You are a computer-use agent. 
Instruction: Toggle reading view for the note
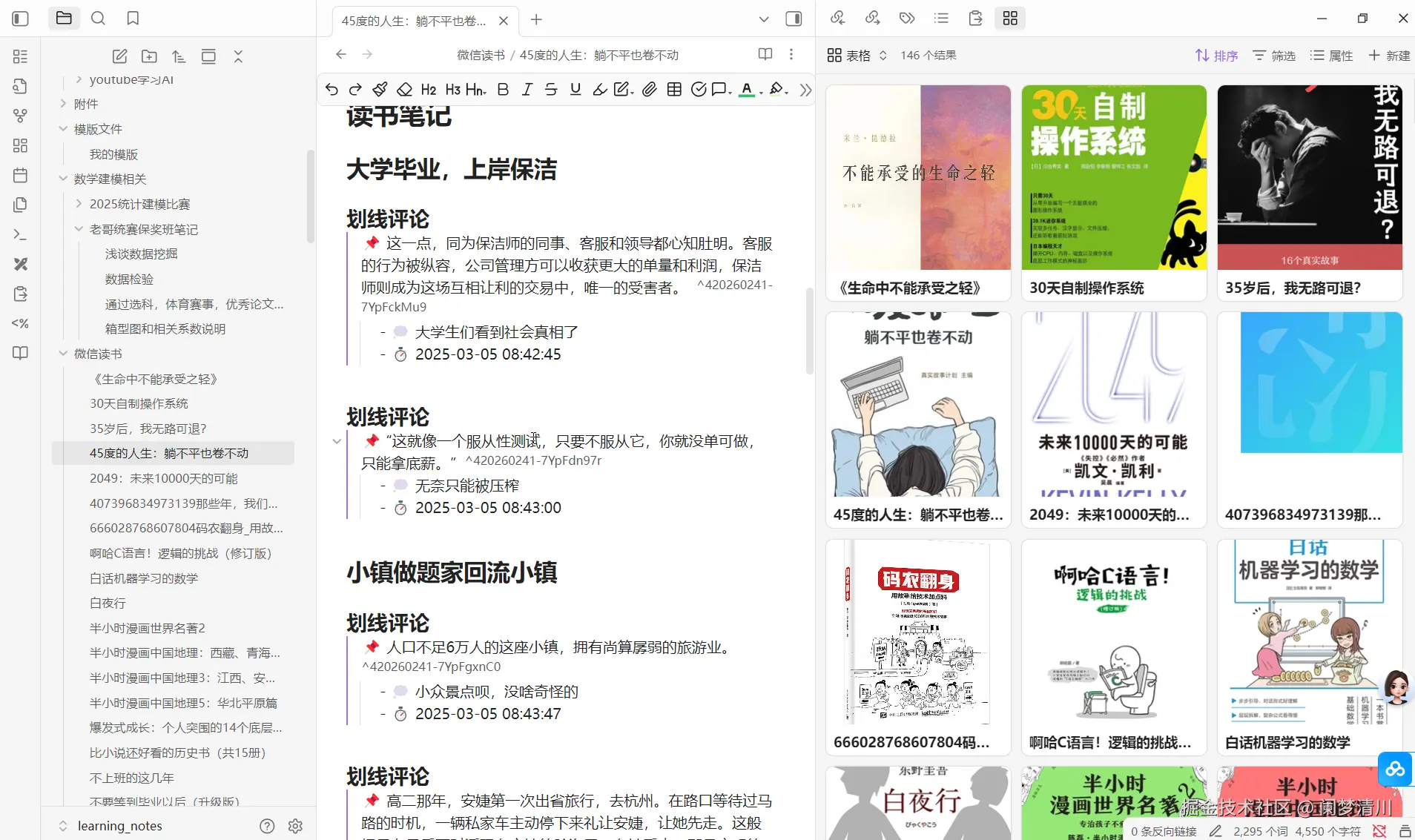765,54
